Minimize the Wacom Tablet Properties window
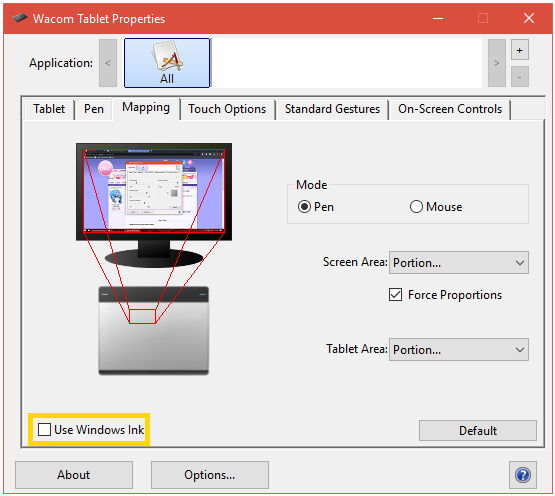This screenshot has height=496, width=555. [x=438, y=18]
